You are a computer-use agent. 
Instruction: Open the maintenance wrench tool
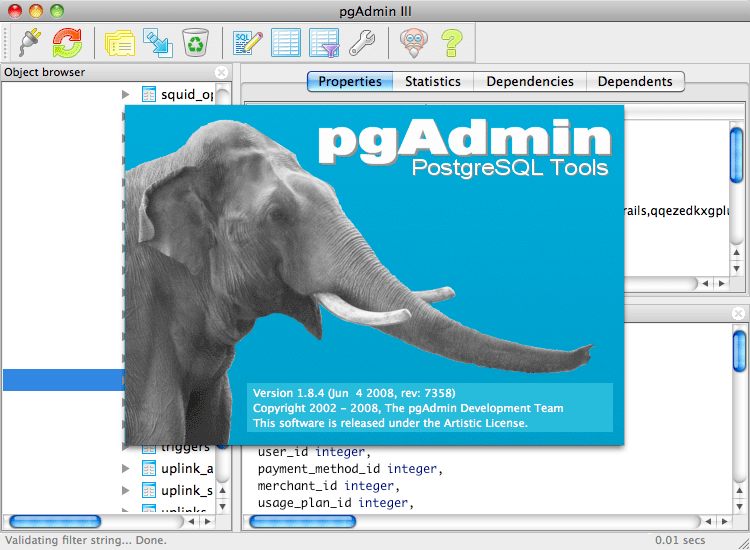point(362,43)
